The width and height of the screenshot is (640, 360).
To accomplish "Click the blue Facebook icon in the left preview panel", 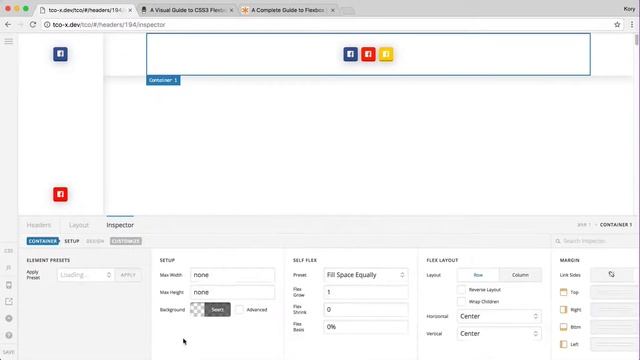I will (x=60, y=54).
